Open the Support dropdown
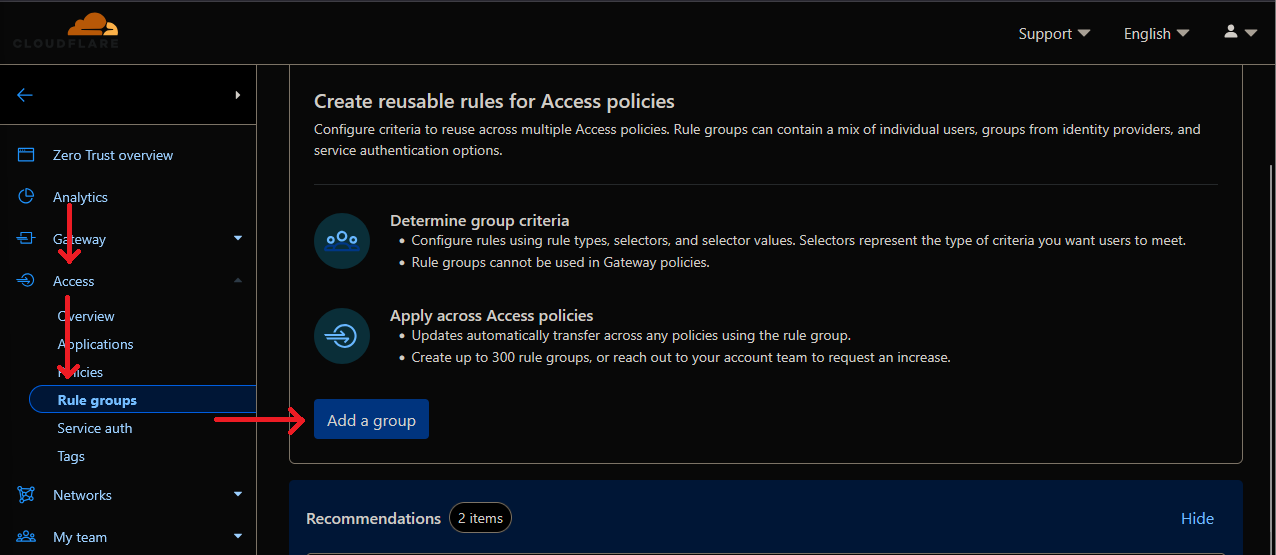Image resolution: width=1276 pixels, height=555 pixels. pos(1054,33)
